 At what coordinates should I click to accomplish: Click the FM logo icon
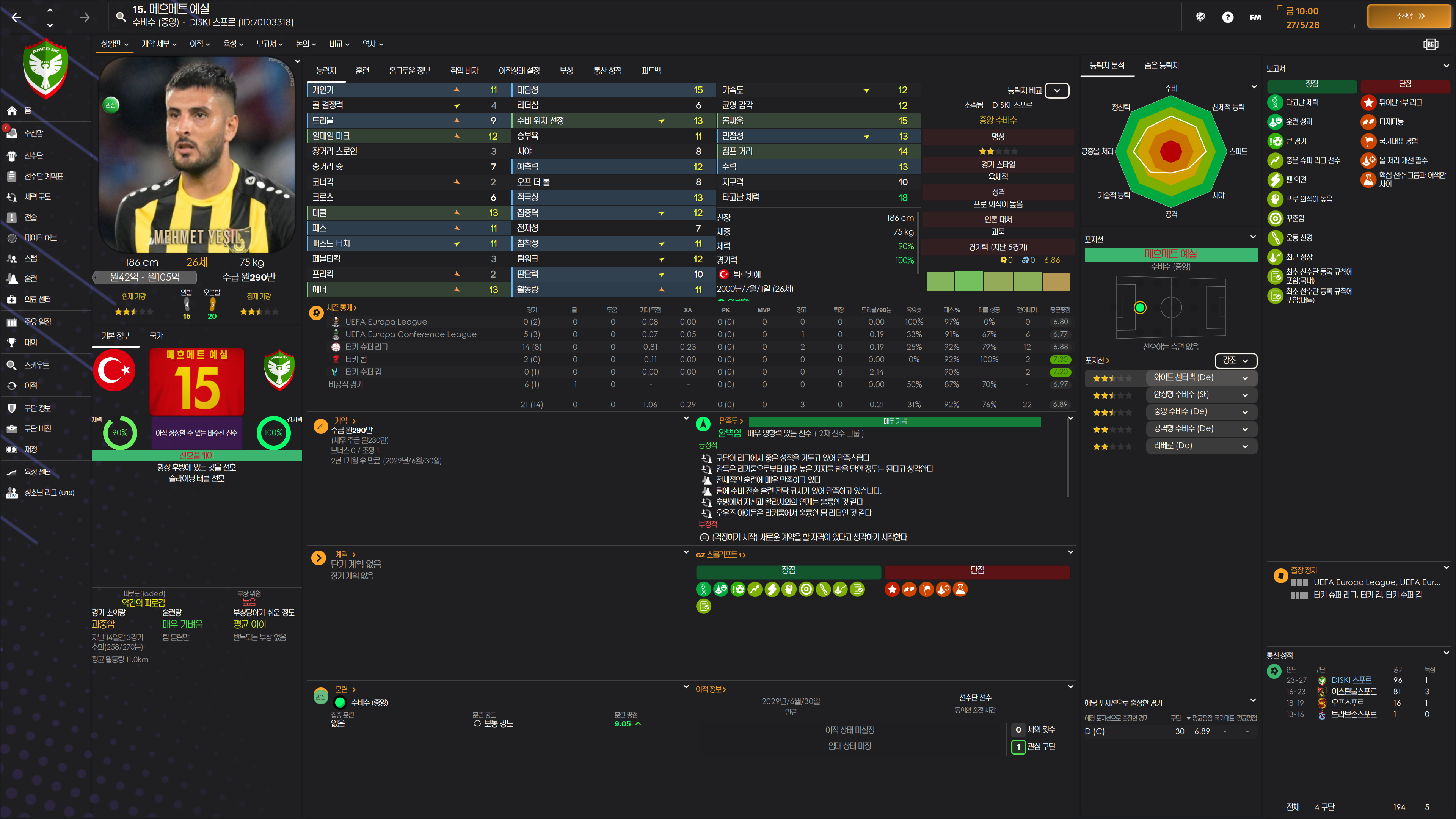1255,17
